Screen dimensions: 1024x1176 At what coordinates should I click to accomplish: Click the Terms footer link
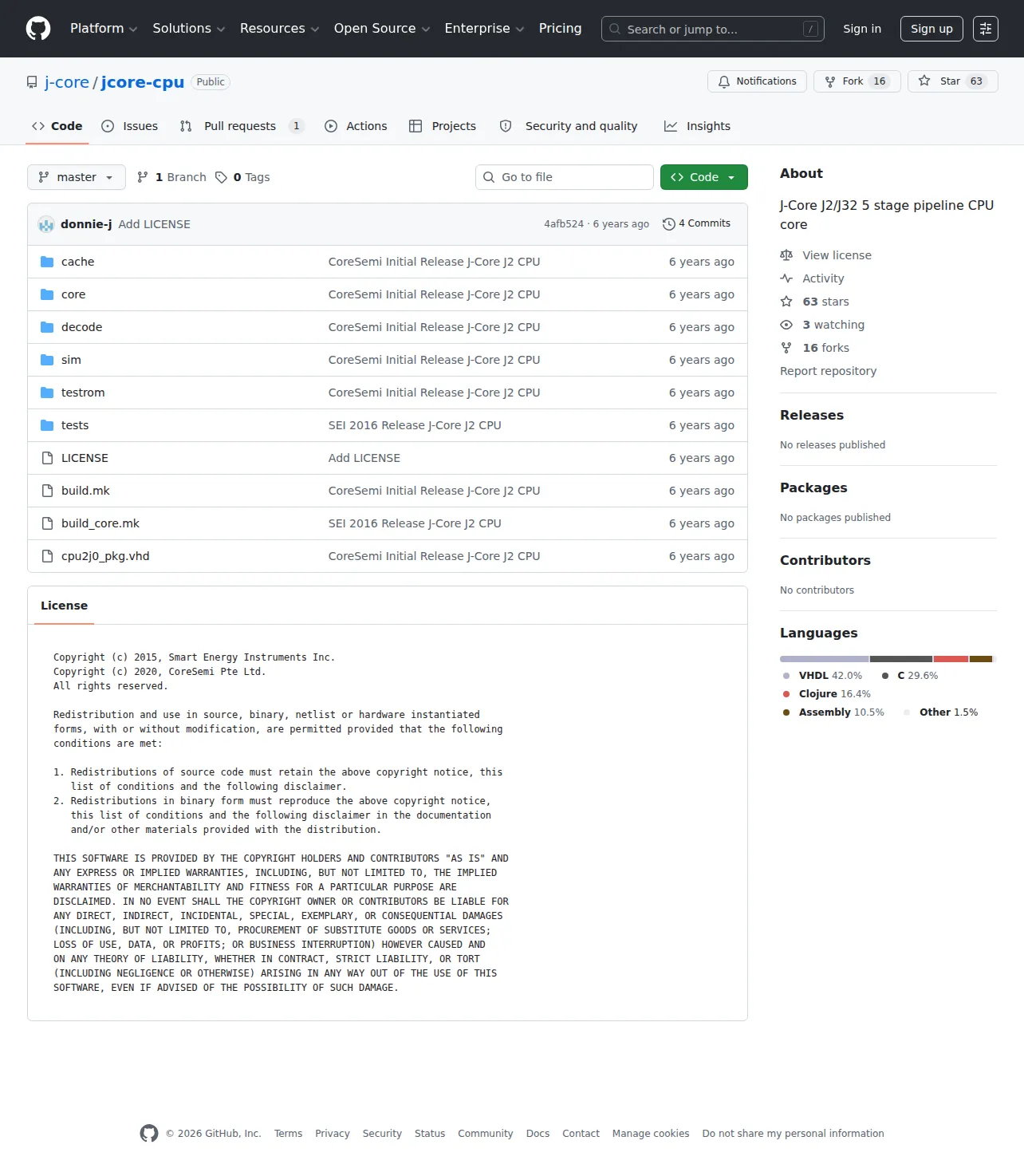click(288, 1134)
